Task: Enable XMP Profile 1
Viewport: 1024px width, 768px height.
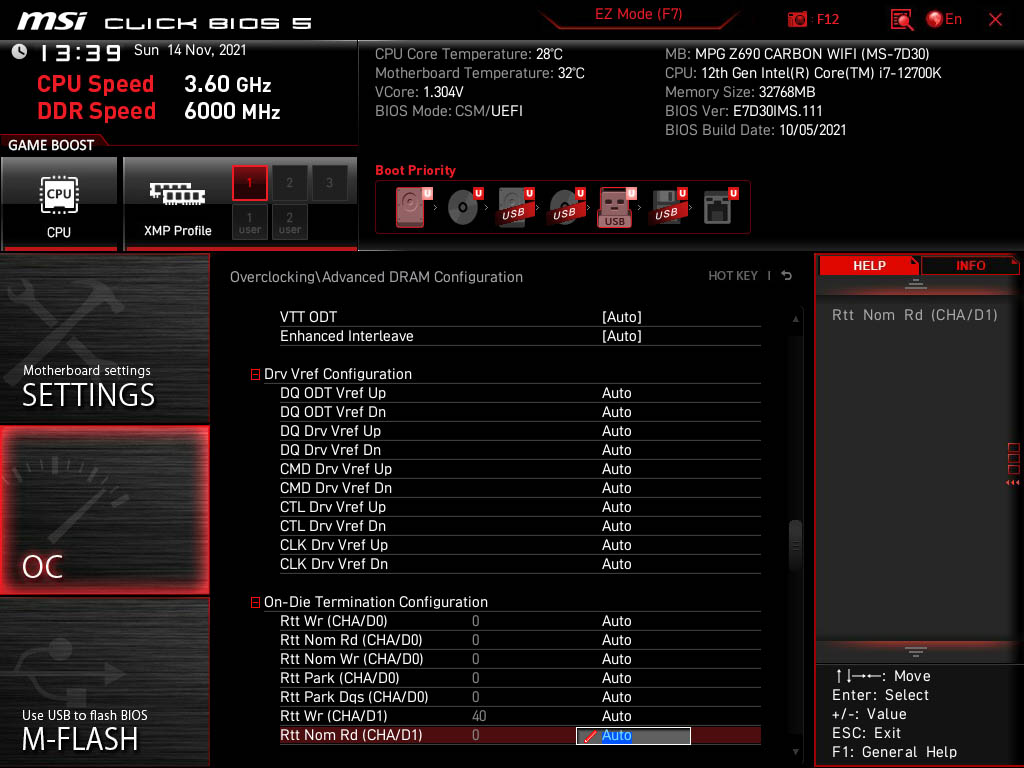Action: 250,183
